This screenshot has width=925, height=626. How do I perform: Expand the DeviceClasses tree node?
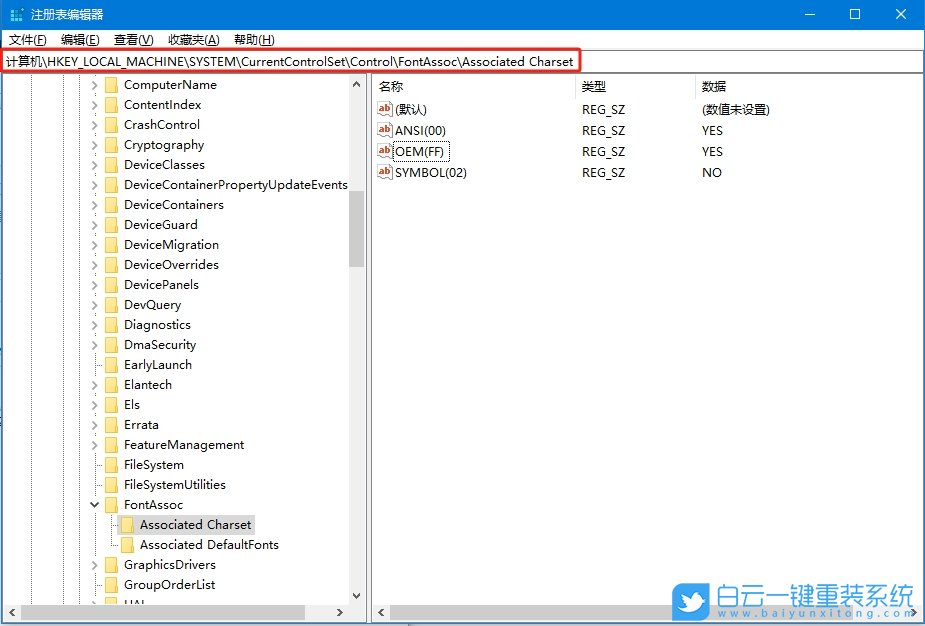coord(93,164)
